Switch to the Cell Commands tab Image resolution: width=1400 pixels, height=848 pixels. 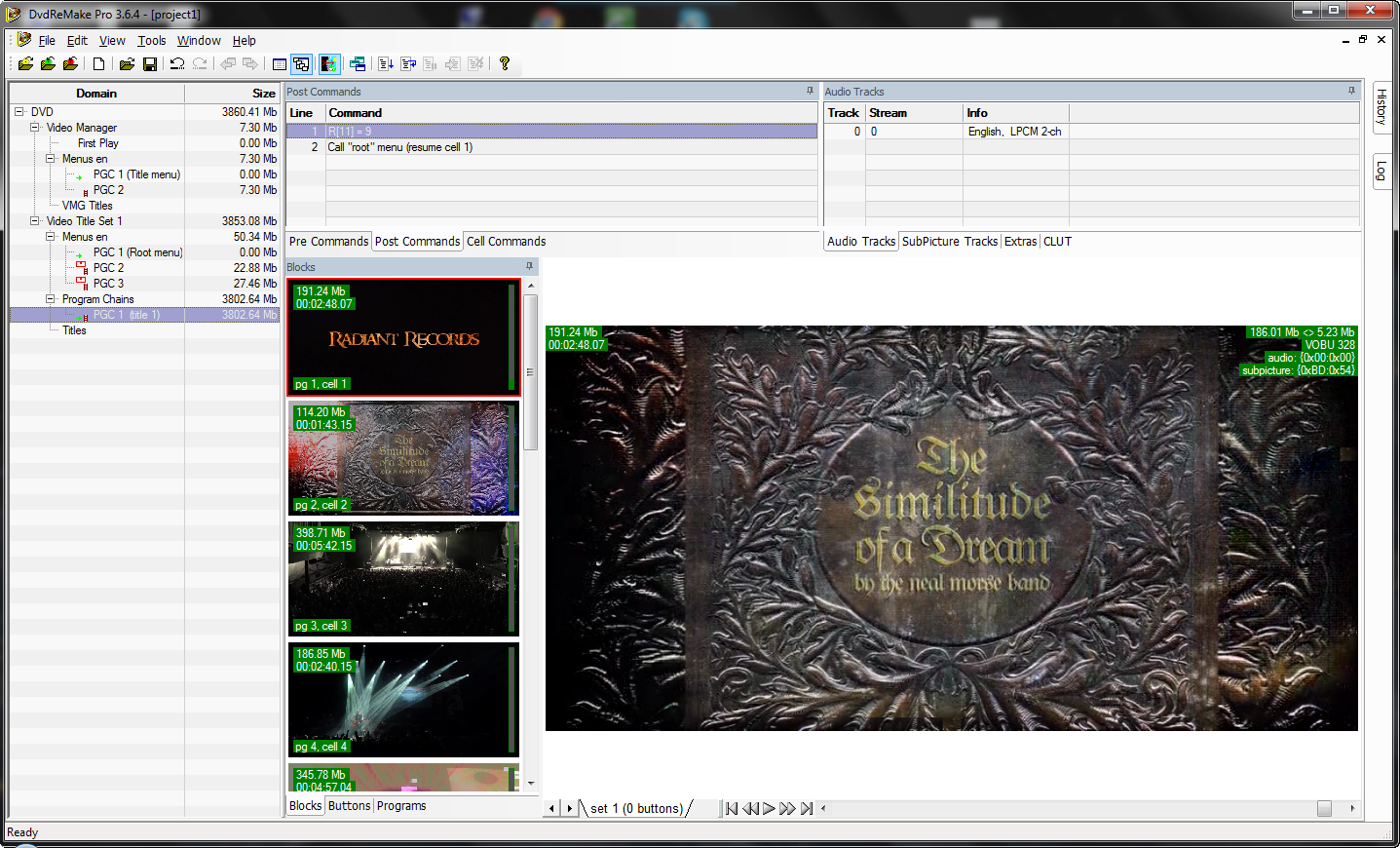coord(506,242)
